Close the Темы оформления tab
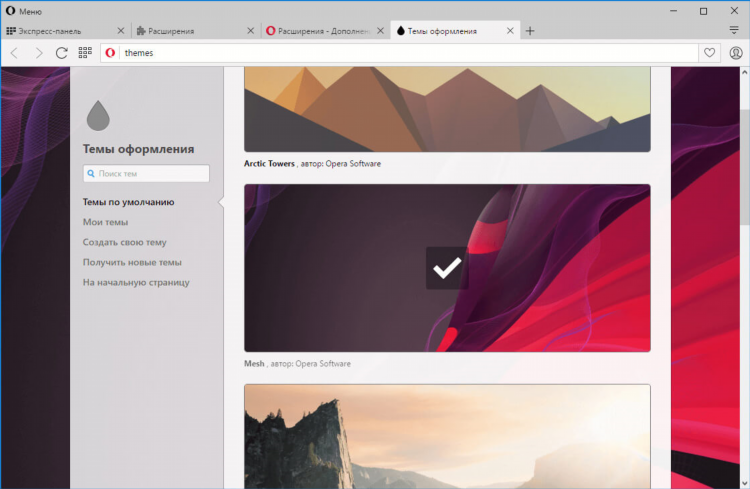Viewport: 750px width, 489px height. (510, 31)
